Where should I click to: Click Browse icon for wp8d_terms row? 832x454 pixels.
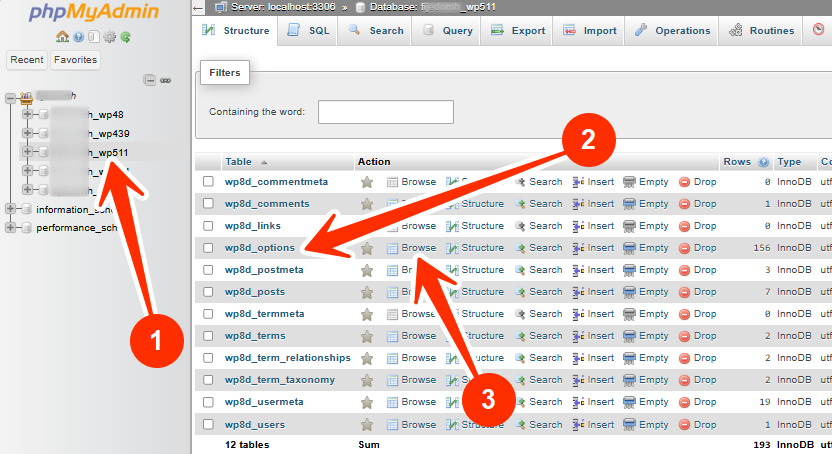392,336
